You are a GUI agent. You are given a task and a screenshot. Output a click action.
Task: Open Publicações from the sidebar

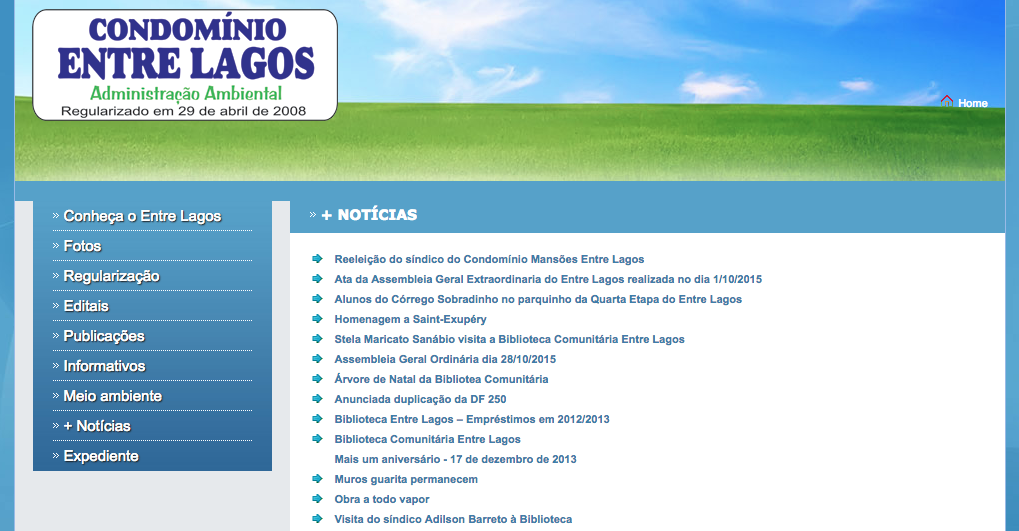tap(104, 336)
